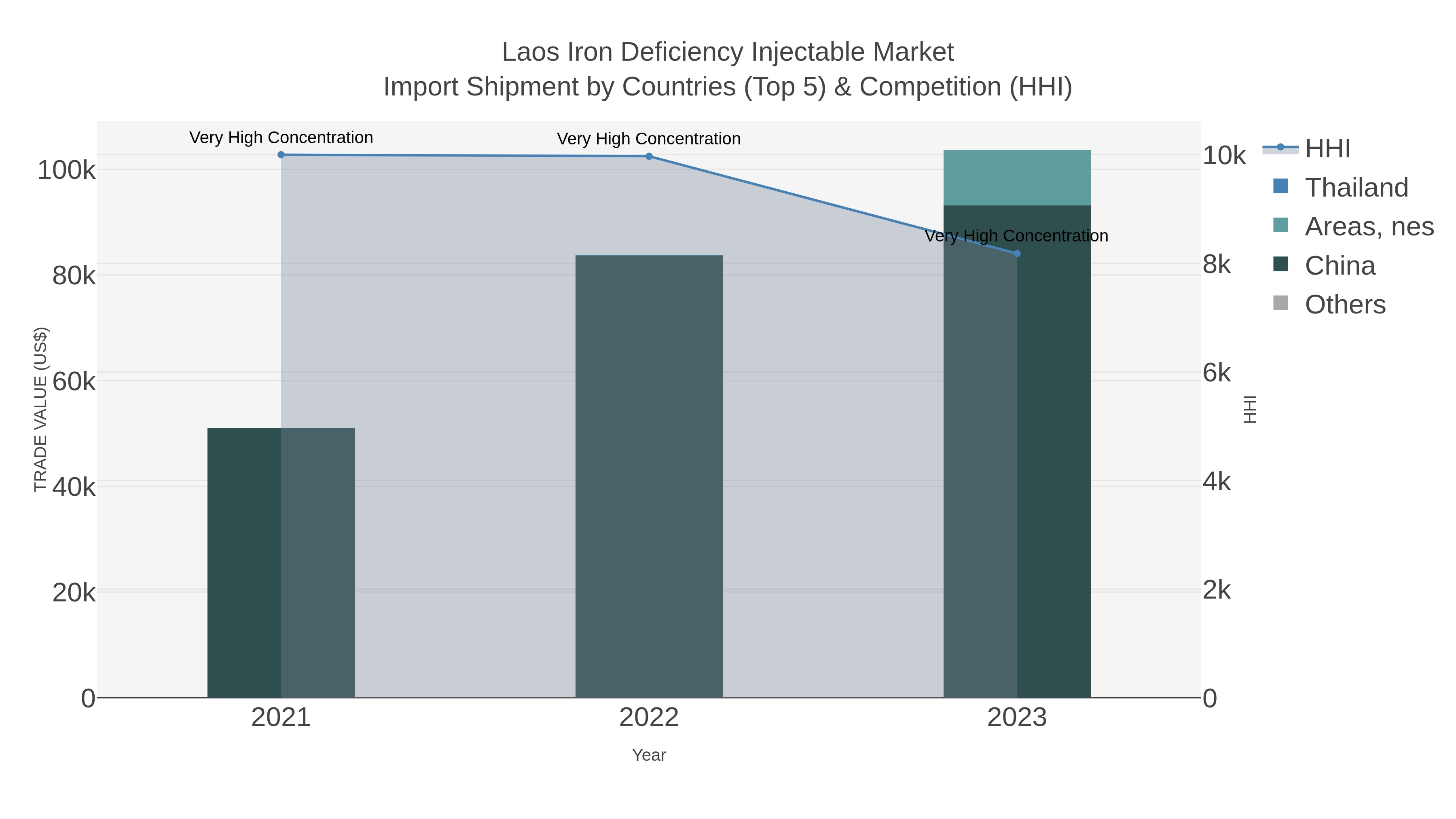Viewport: 1456px width, 819px height.
Task: Click the 4k right axis tick label
Action: tap(1217, 482)
